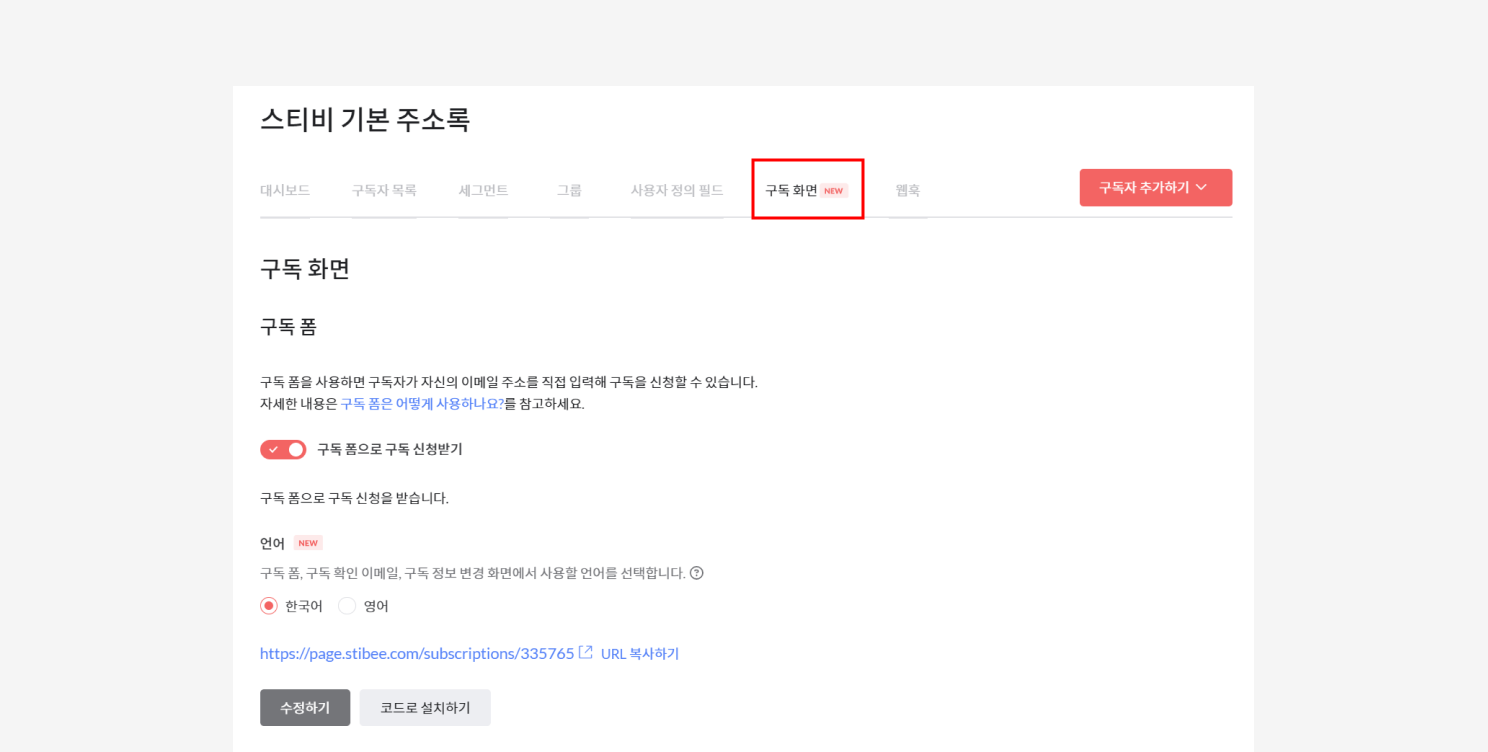Click the NEW badge next to 언어
Image resolution: width=1488 pixels, height=752 pixels.
click(308, 543)
